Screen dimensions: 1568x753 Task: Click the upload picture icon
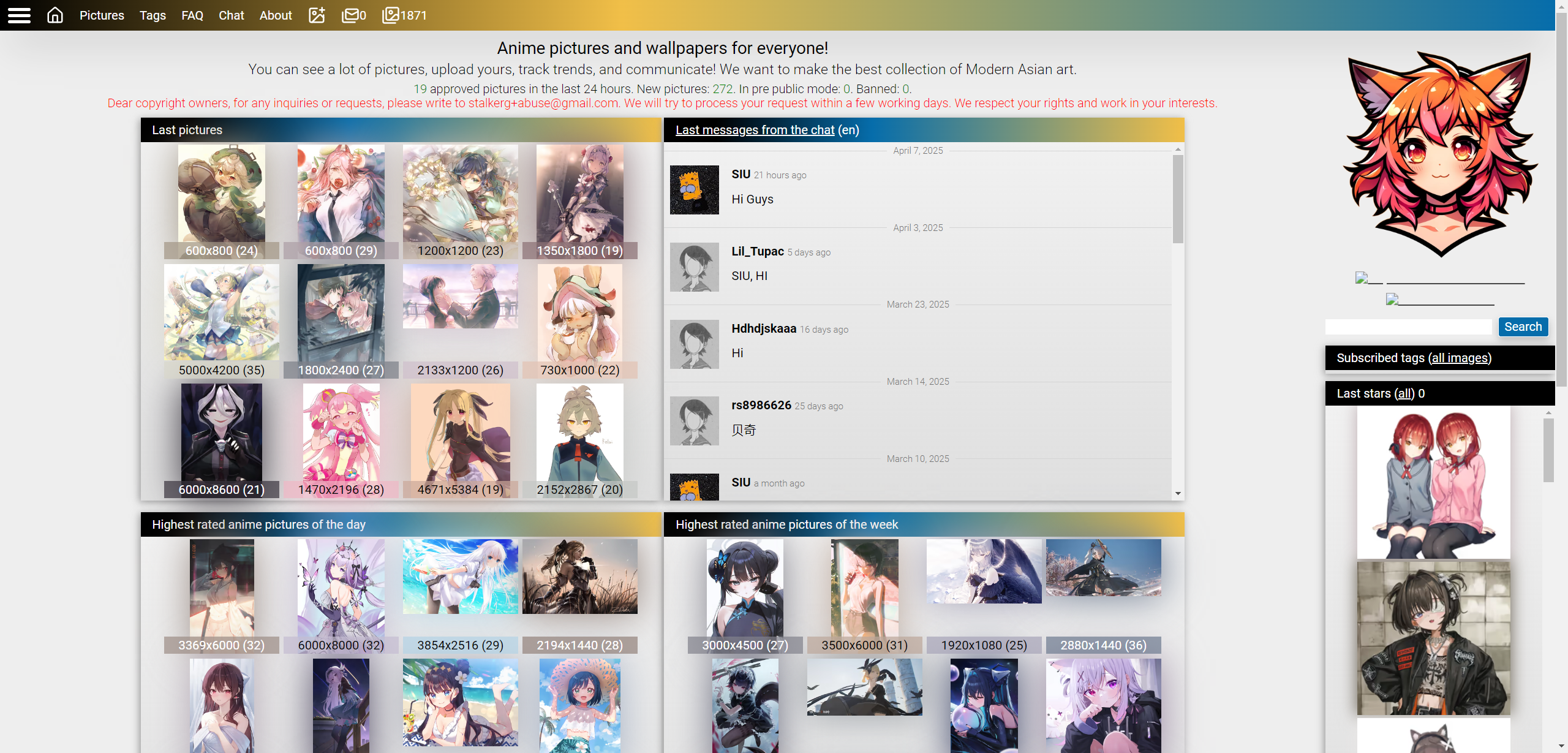317,15
